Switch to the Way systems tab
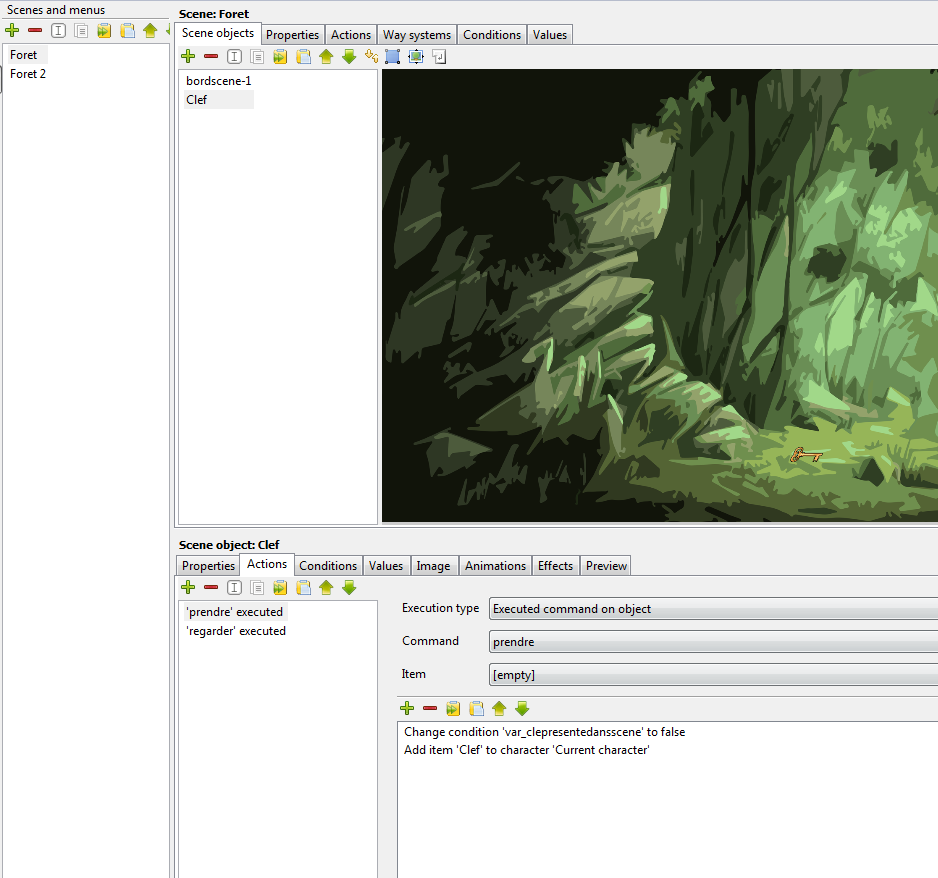938x878 pixels. coord(417,35)
